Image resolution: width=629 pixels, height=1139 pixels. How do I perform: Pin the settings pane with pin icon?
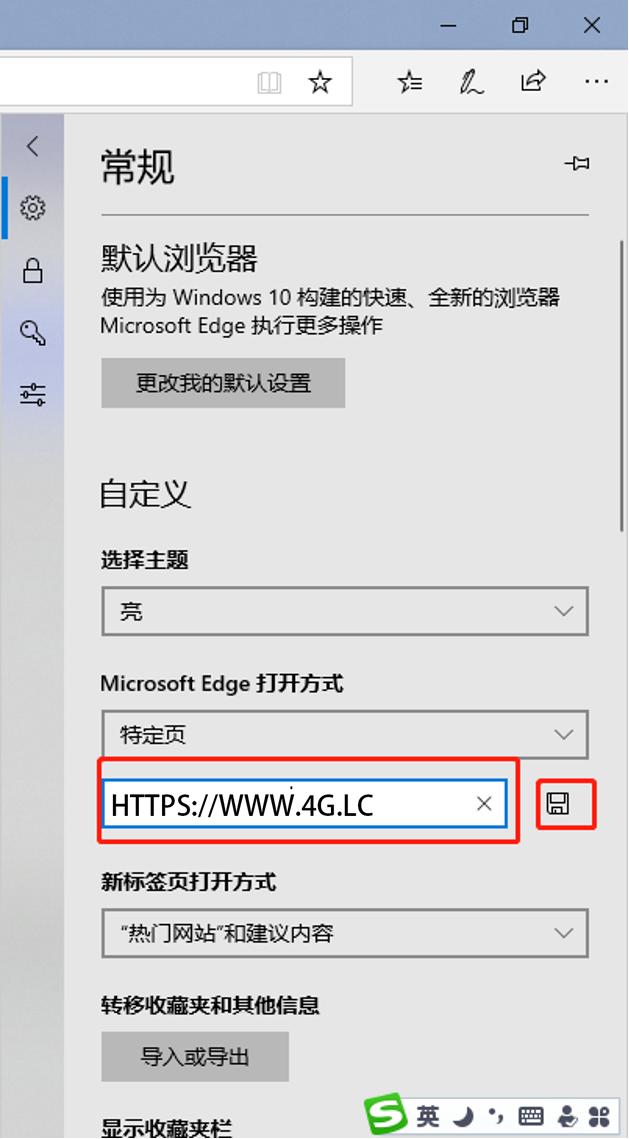click(x=577, y=164)
